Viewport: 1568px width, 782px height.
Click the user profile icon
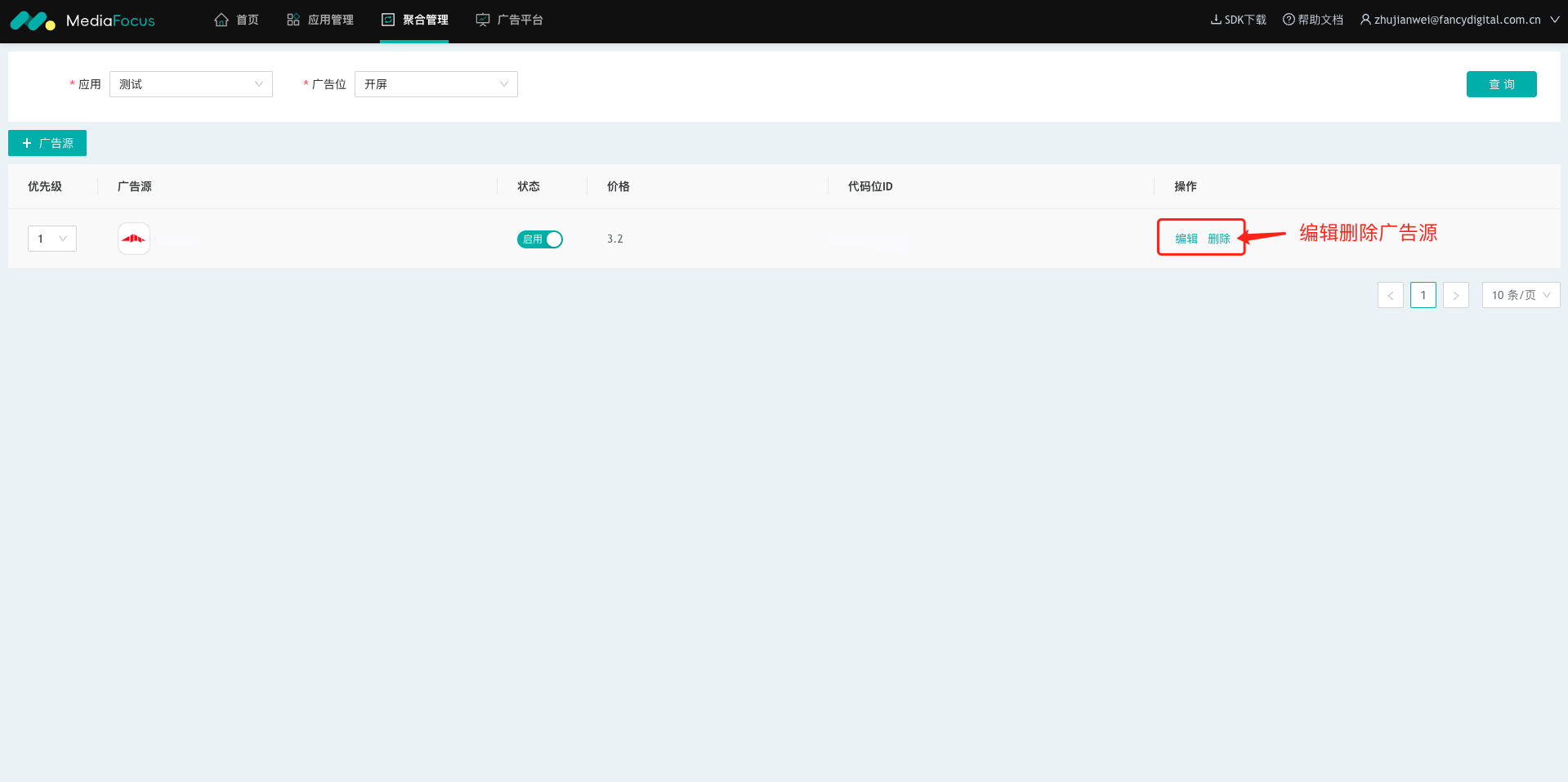click(x=1365, y=20)
